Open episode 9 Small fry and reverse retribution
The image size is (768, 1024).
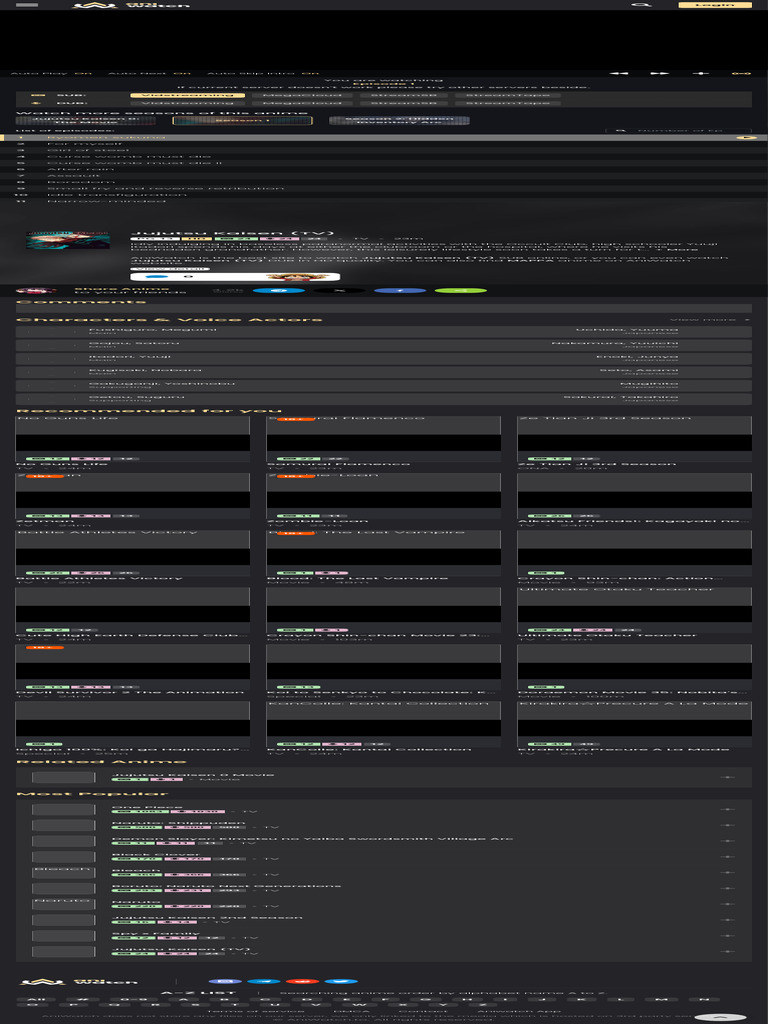tap(384, 188)
